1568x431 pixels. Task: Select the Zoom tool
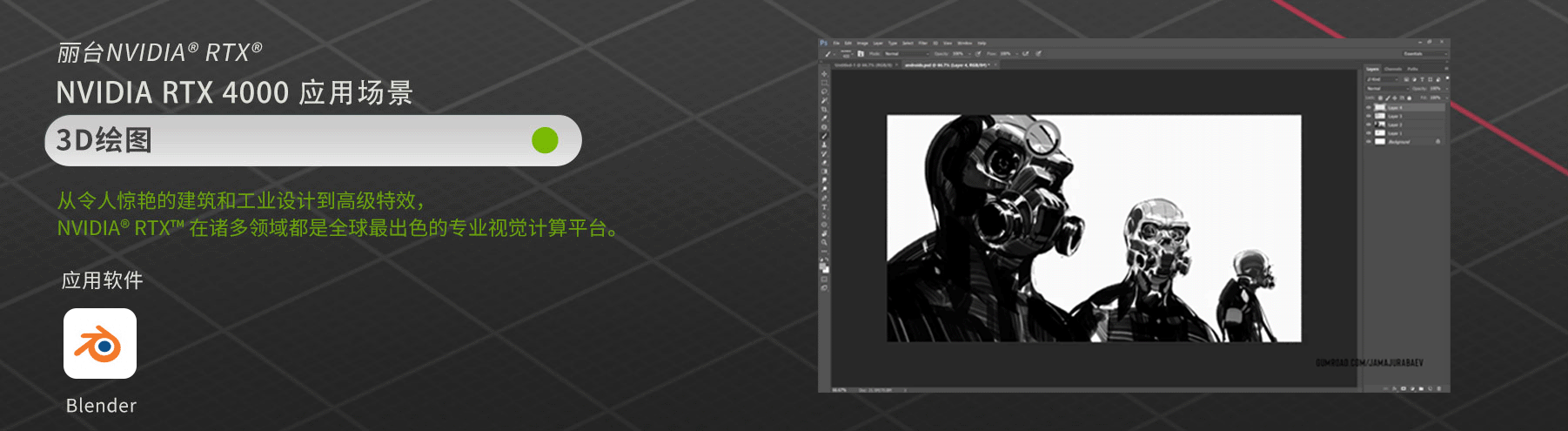824,241
